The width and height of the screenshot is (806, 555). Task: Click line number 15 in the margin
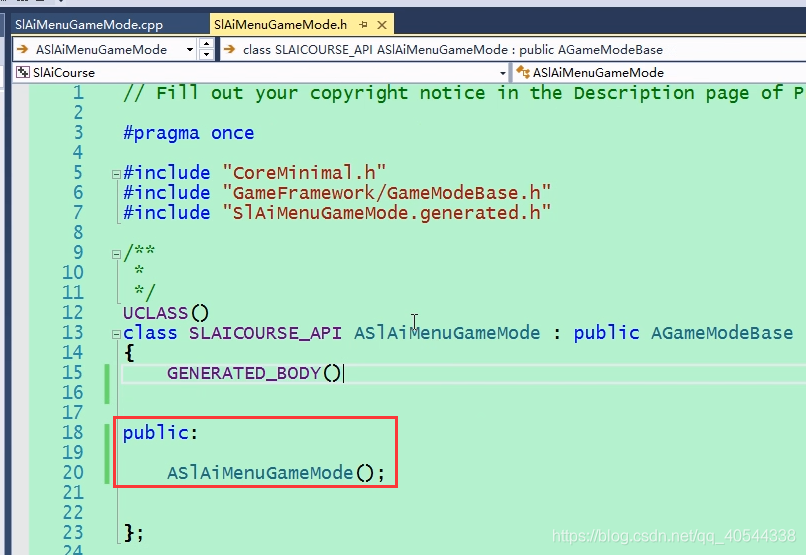tap(73, 373)
